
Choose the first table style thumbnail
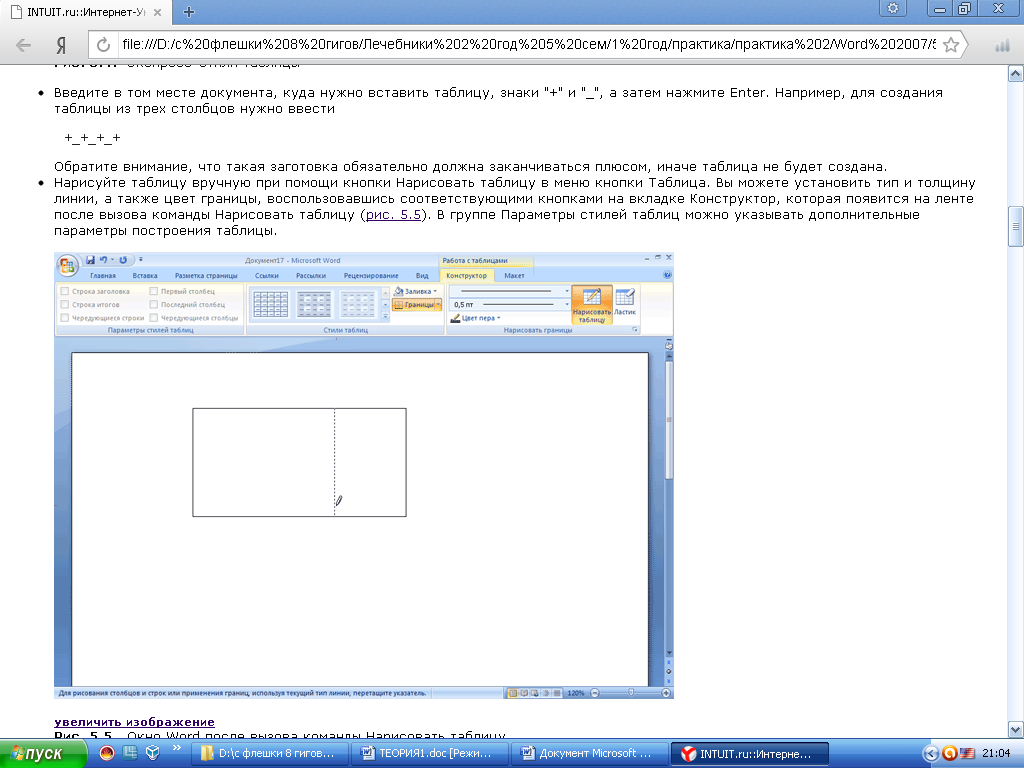tap(270, 304)
